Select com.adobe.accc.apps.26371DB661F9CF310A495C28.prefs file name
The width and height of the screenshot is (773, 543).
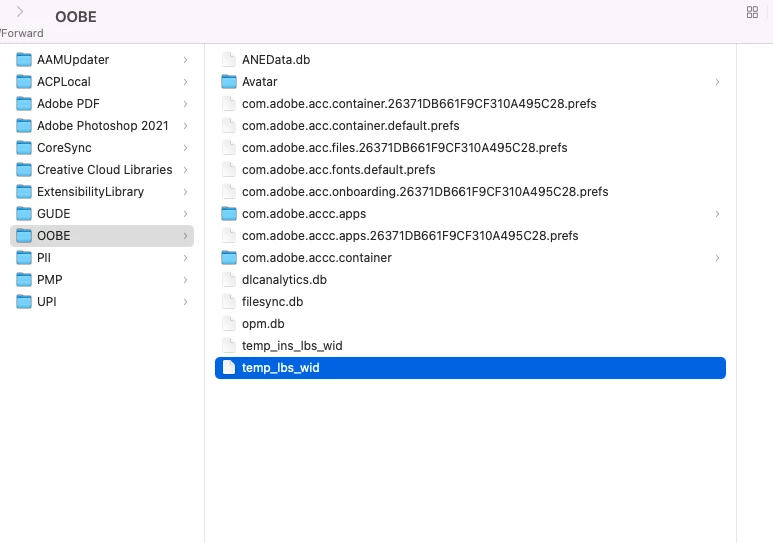coord(410,236)
